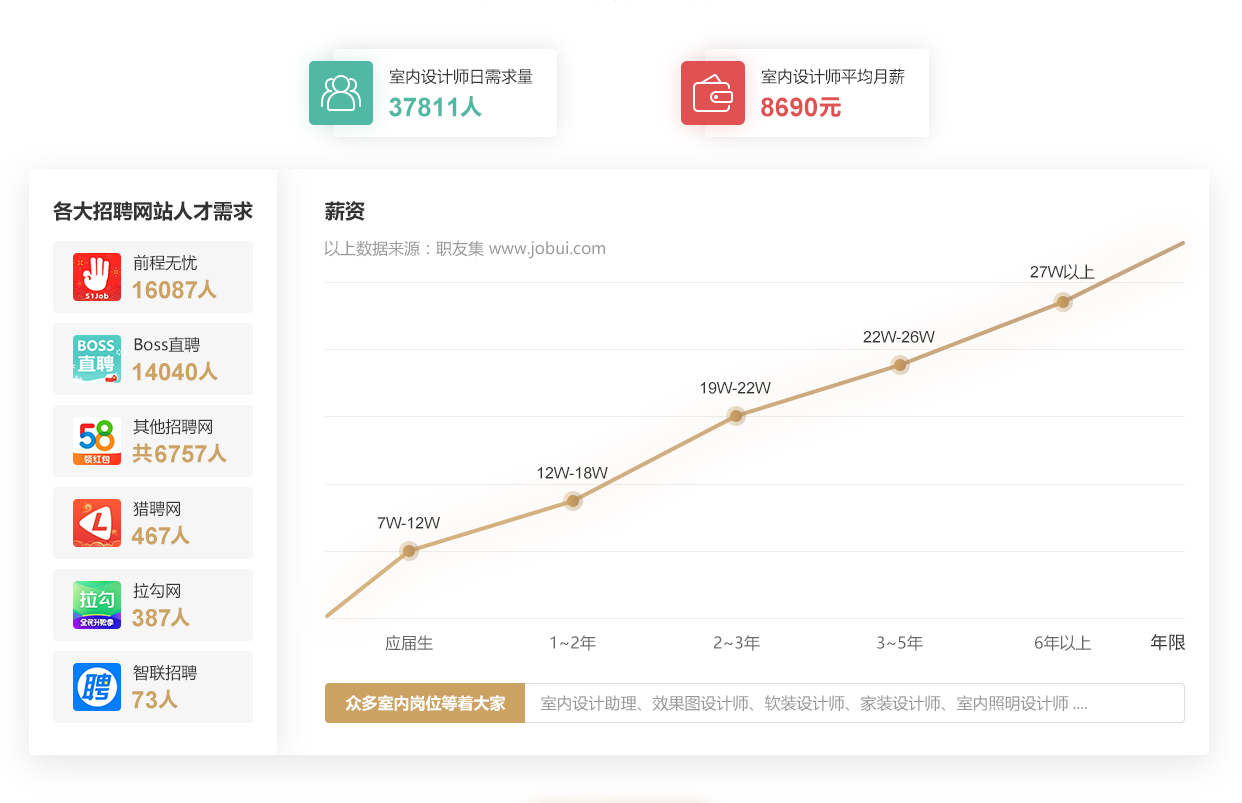This screenshot has height=803, width=1242.
Task: Click the 各大招聘网站人才需求 heading
Action: click(x=153, y=211)
